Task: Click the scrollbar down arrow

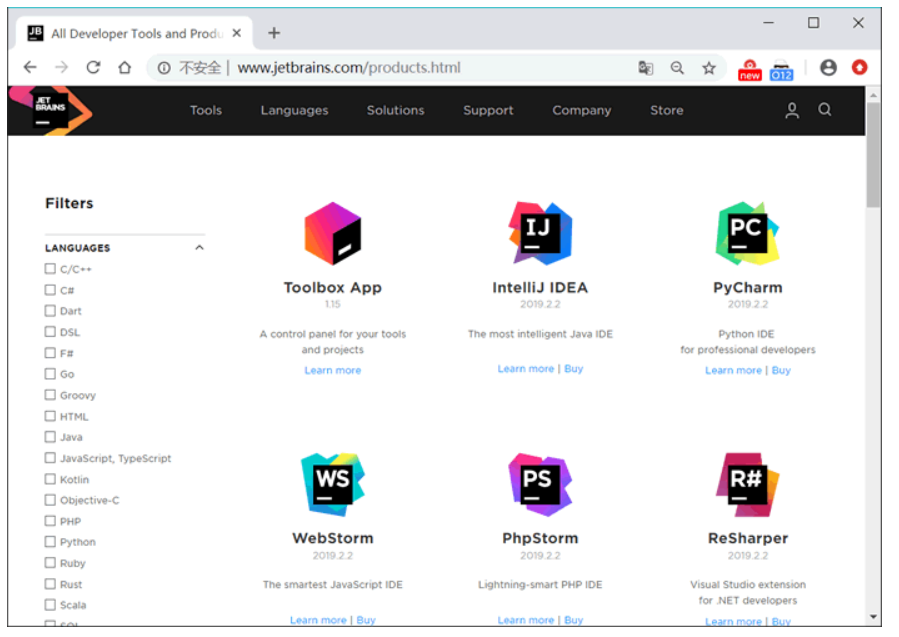Action: coord(873,617)
